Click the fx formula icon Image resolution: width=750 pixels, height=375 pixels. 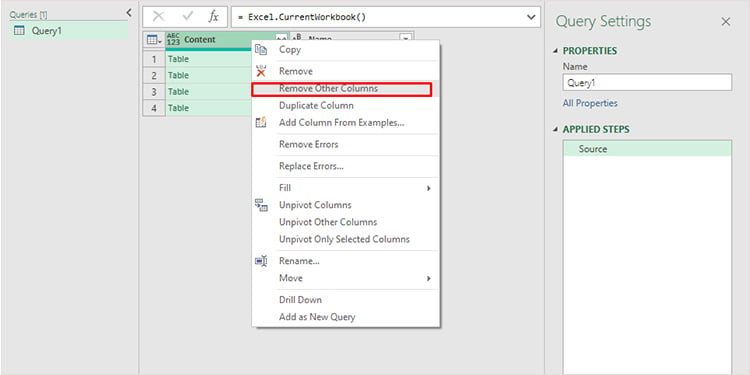point(213,17)
